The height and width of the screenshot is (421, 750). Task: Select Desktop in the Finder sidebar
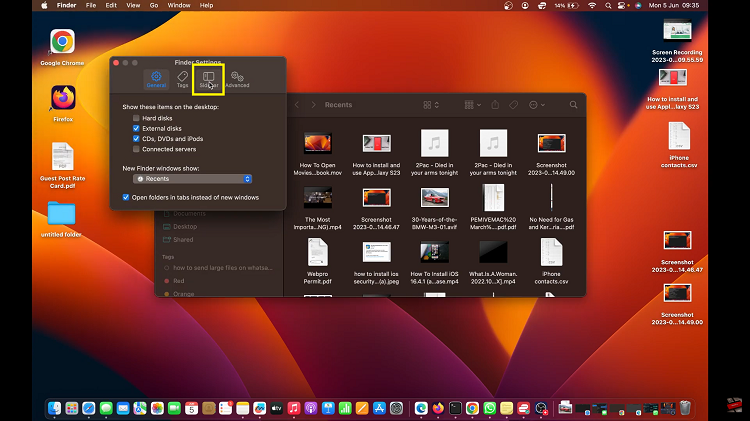pos(184,227)
